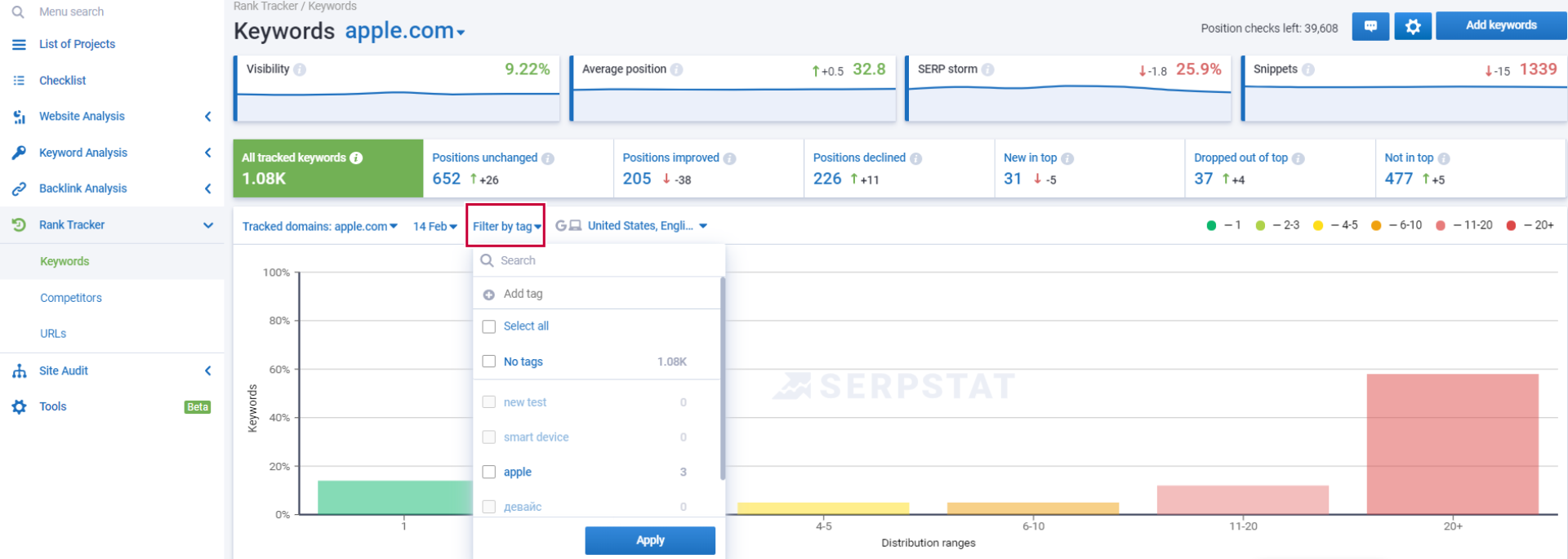The image size is (1568, 559).
Task: Click All tracked keywords info icon
Action: coord(356,157)
